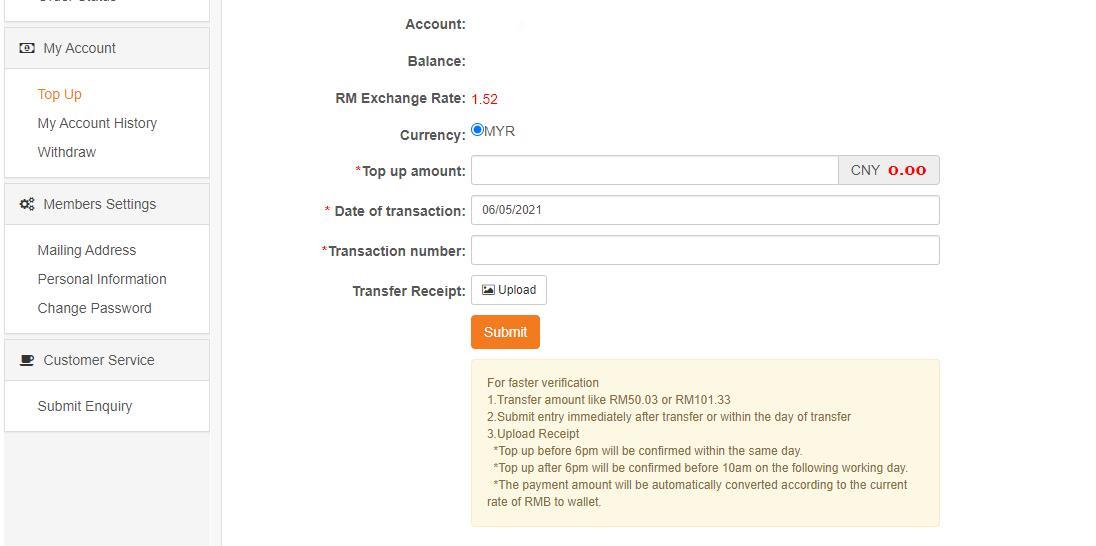The height and width of the screenshot is (546, 1096).
Task: Upload a transfer receipt
Action: point(509,290)
